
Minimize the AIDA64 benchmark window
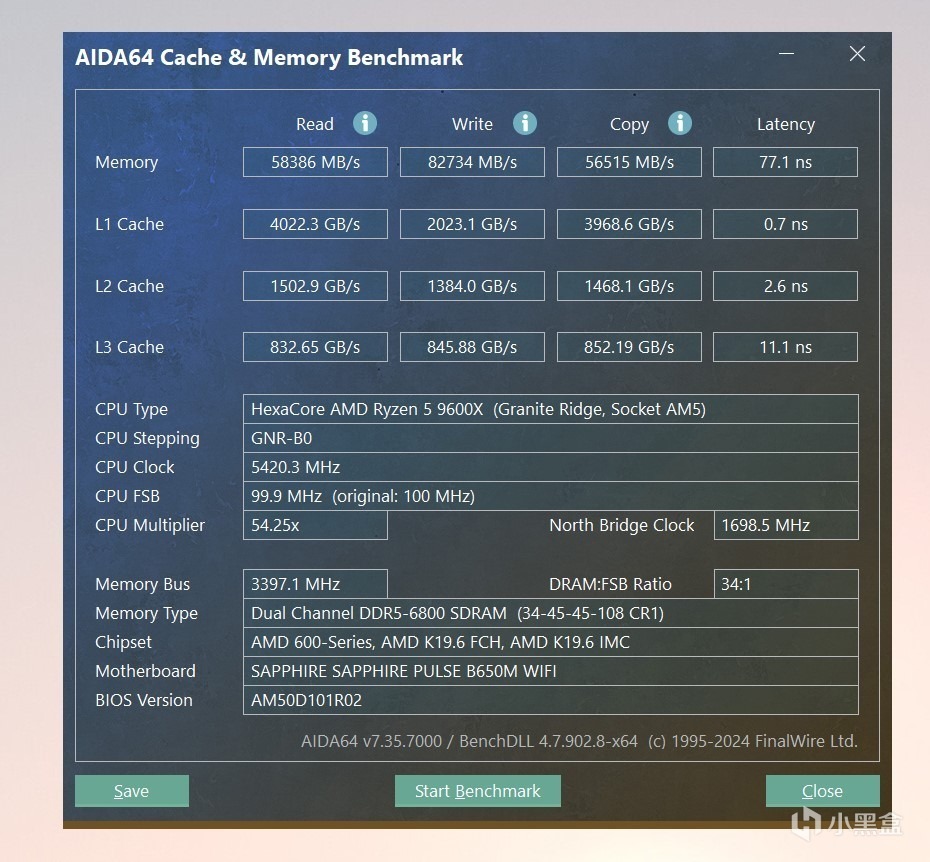coord(786,53)
